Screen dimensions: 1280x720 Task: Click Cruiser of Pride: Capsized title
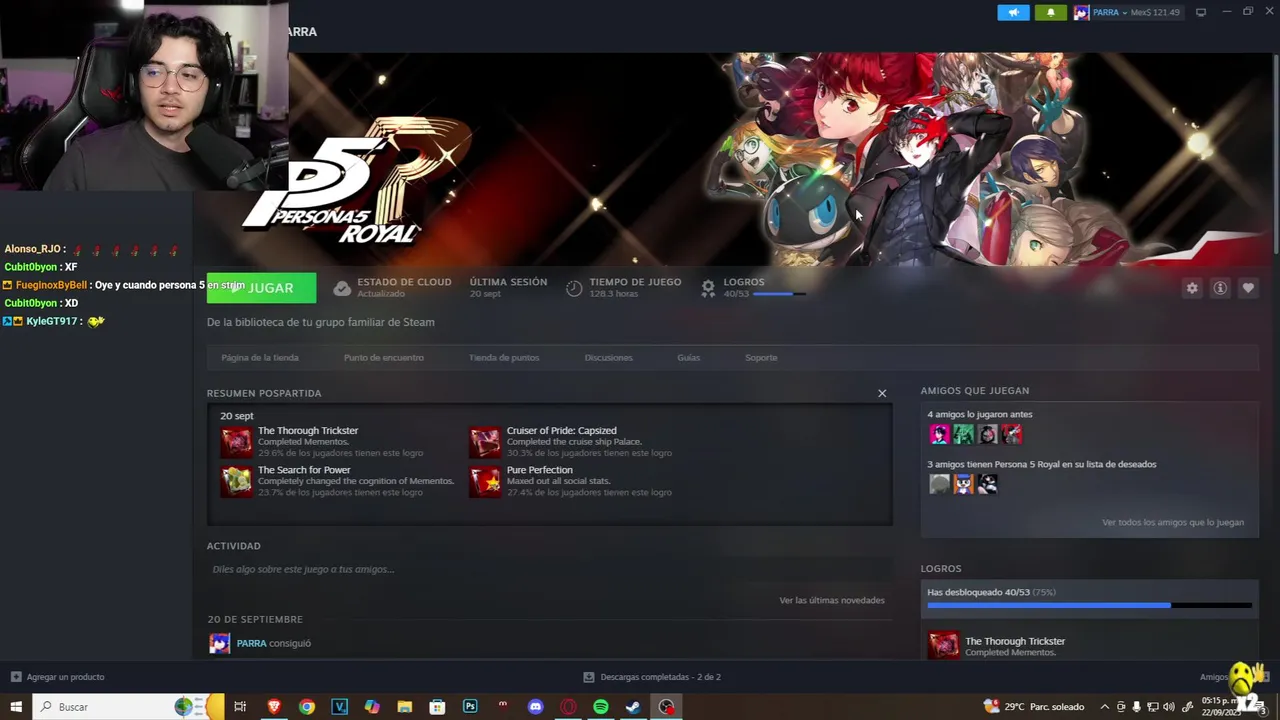[562, 430]
